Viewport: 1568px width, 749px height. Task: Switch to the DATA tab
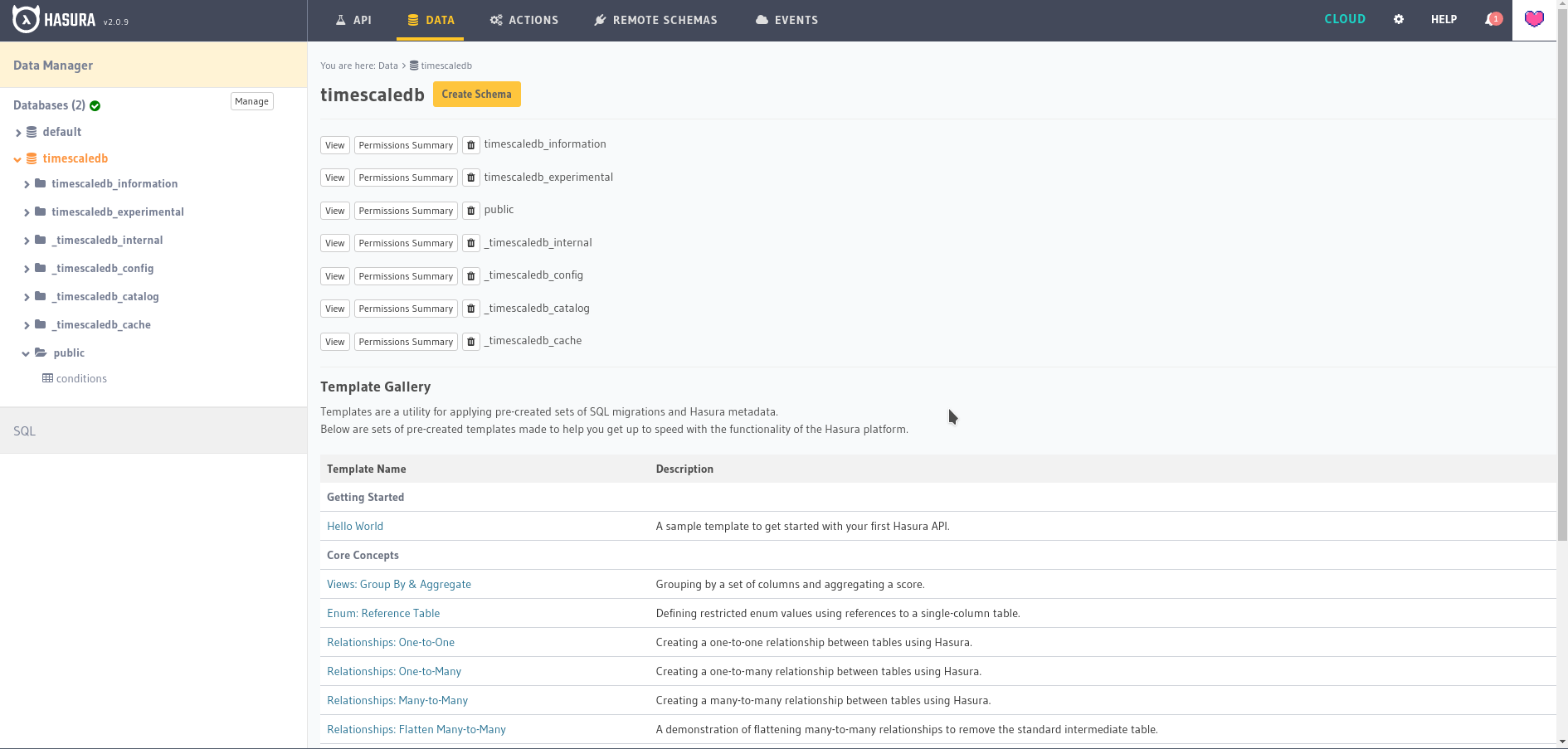431,19
